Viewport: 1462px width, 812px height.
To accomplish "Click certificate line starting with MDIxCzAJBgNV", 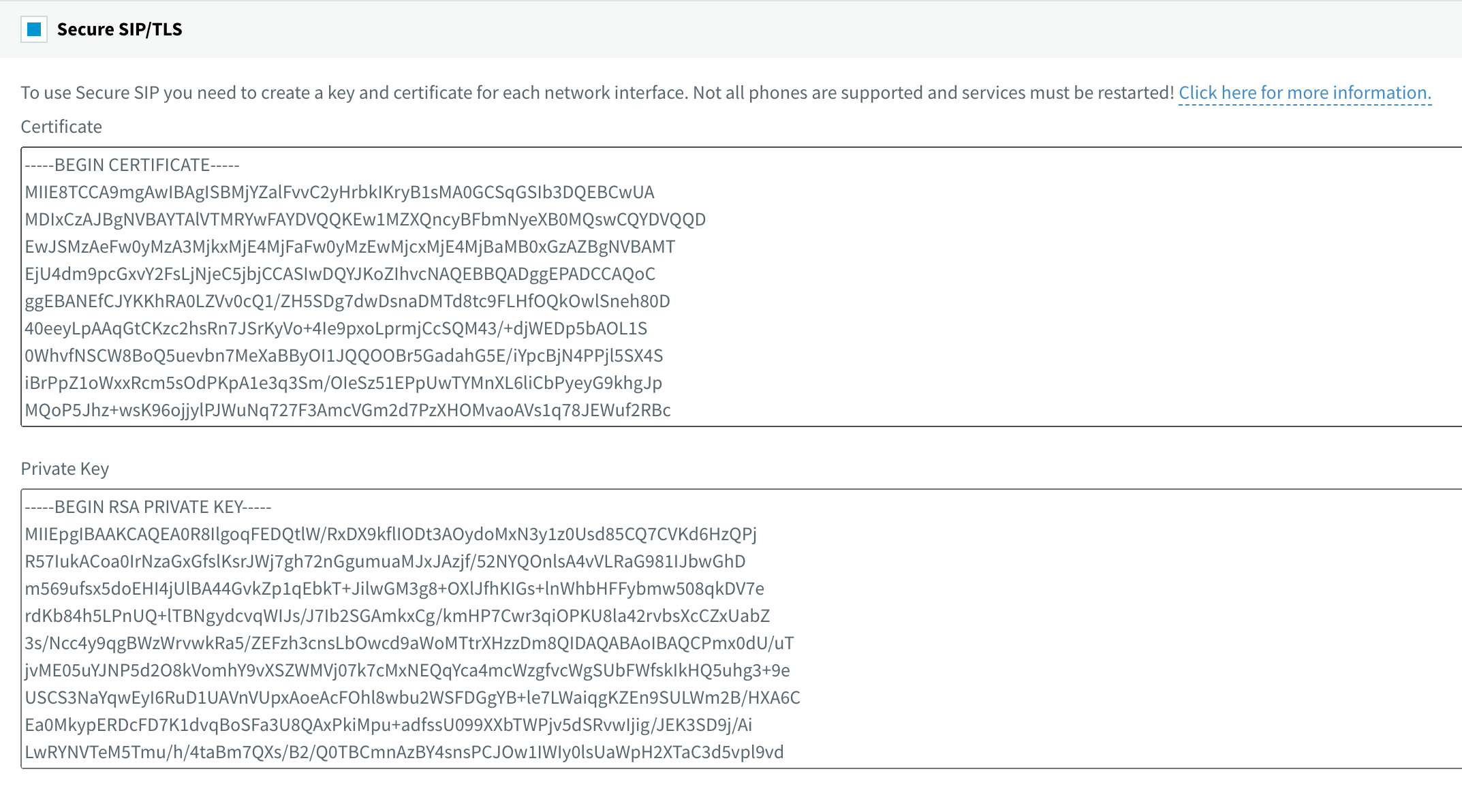I will (x=365, y=219).
